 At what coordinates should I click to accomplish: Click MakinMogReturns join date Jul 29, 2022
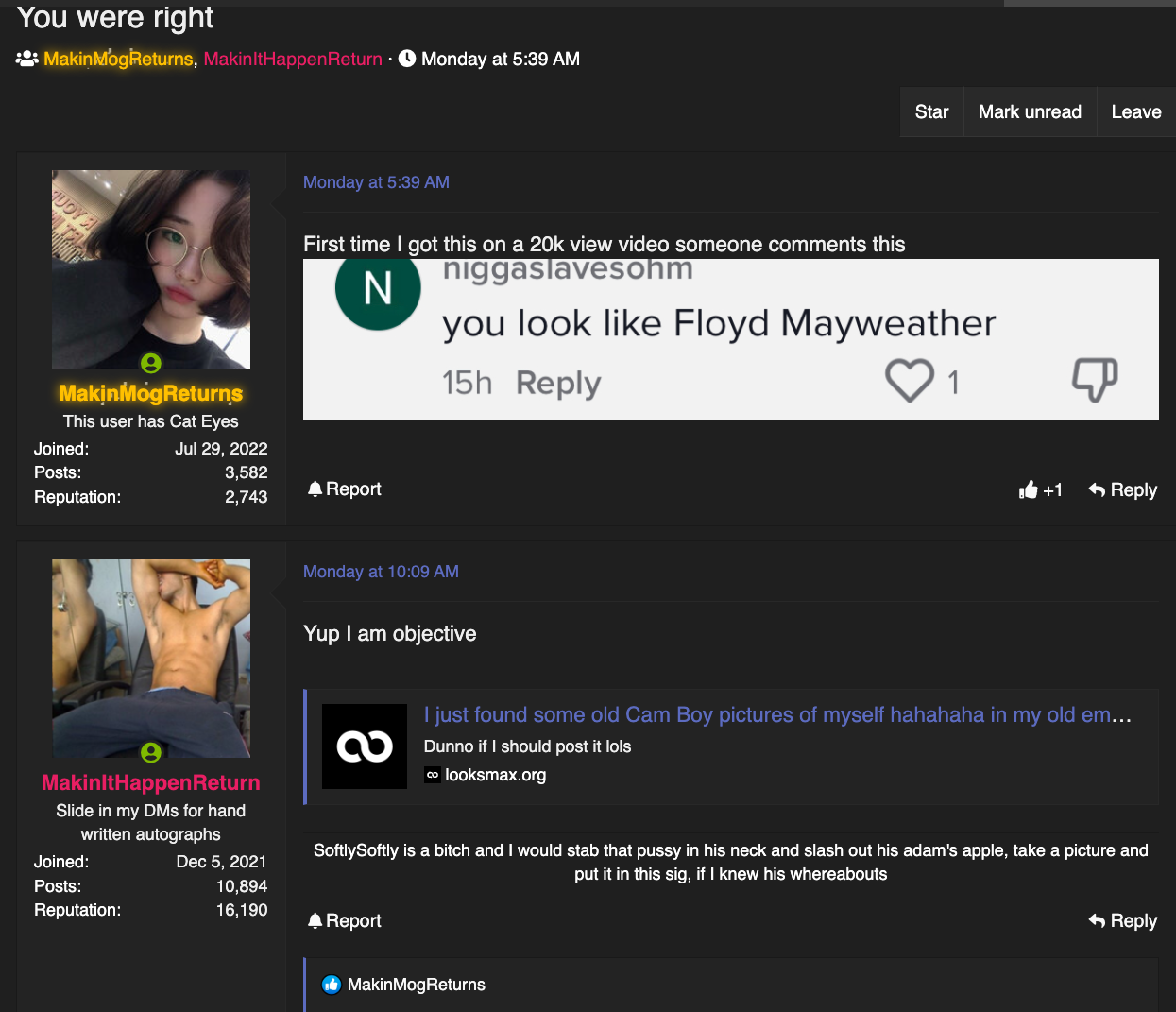pyautogui.click(x=221, y=449)
